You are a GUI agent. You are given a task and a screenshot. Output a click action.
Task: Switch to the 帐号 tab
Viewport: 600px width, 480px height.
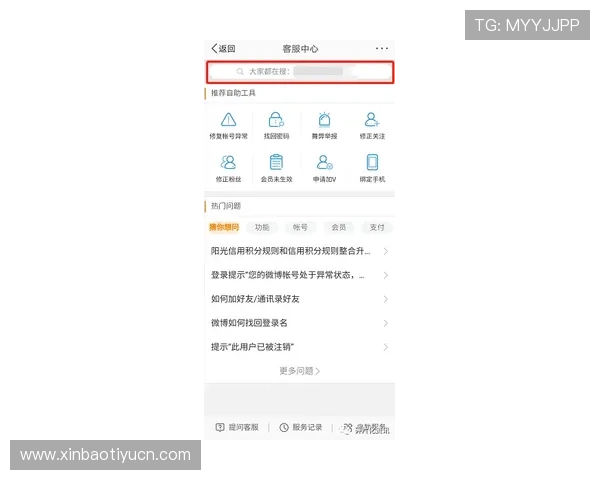300,227
